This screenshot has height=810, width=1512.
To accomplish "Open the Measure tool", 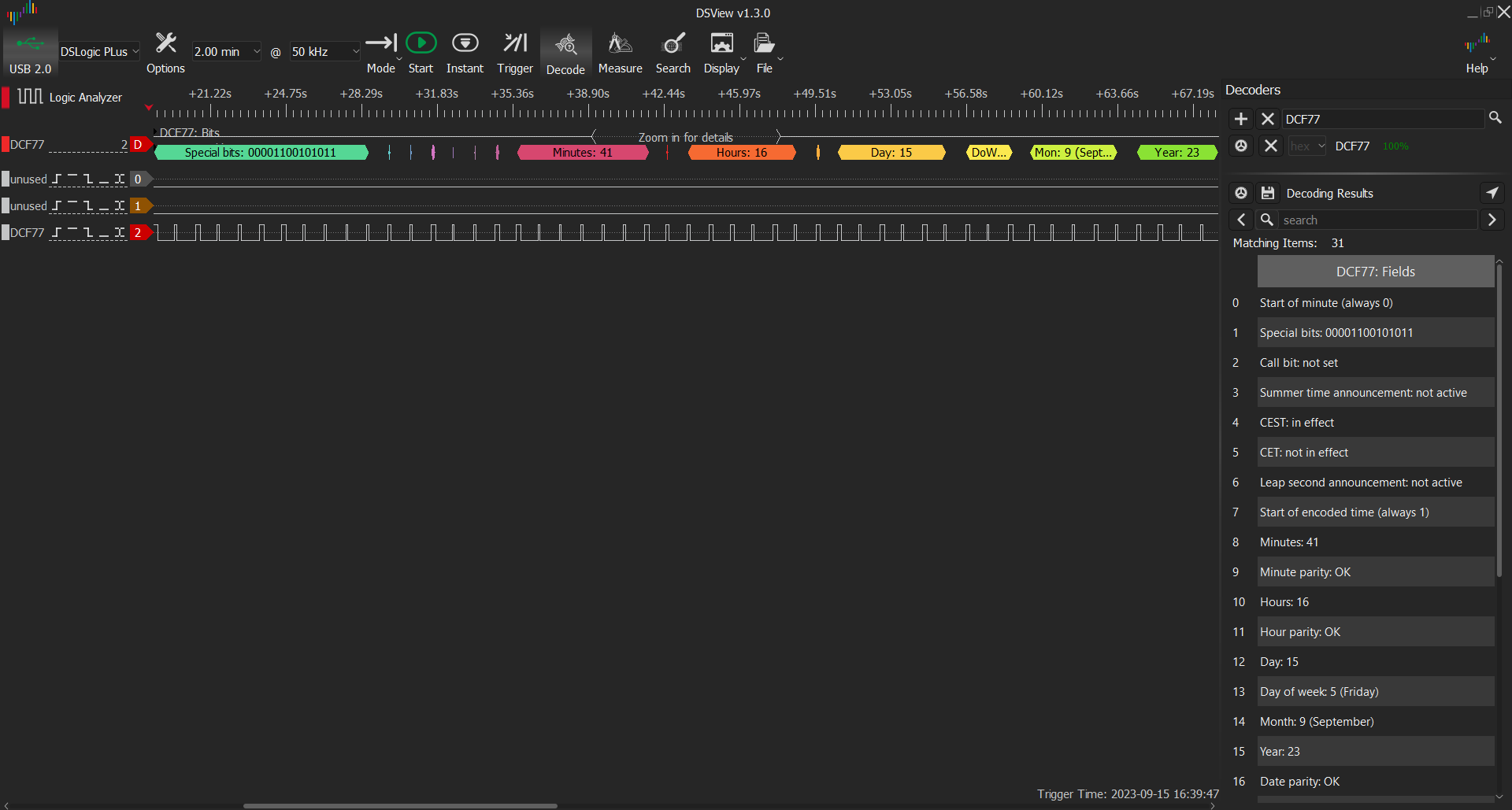I will click(620, 53).
